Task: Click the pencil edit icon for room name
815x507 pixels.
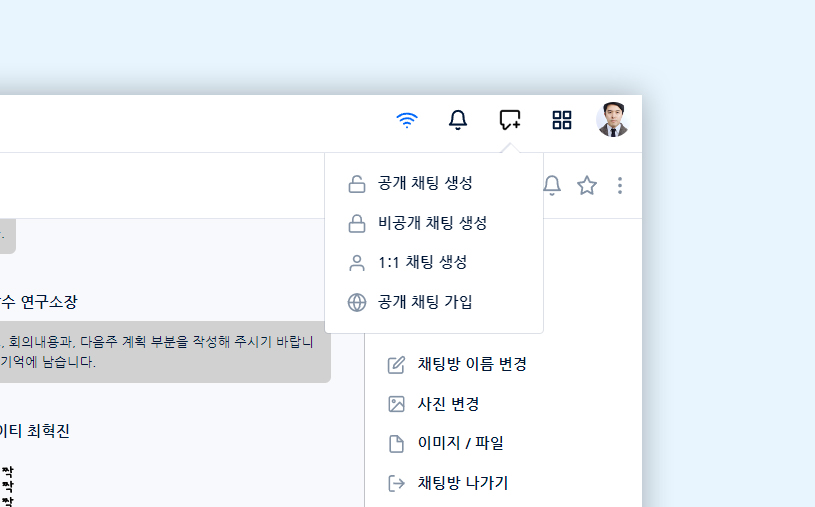Action: point(396,365)
